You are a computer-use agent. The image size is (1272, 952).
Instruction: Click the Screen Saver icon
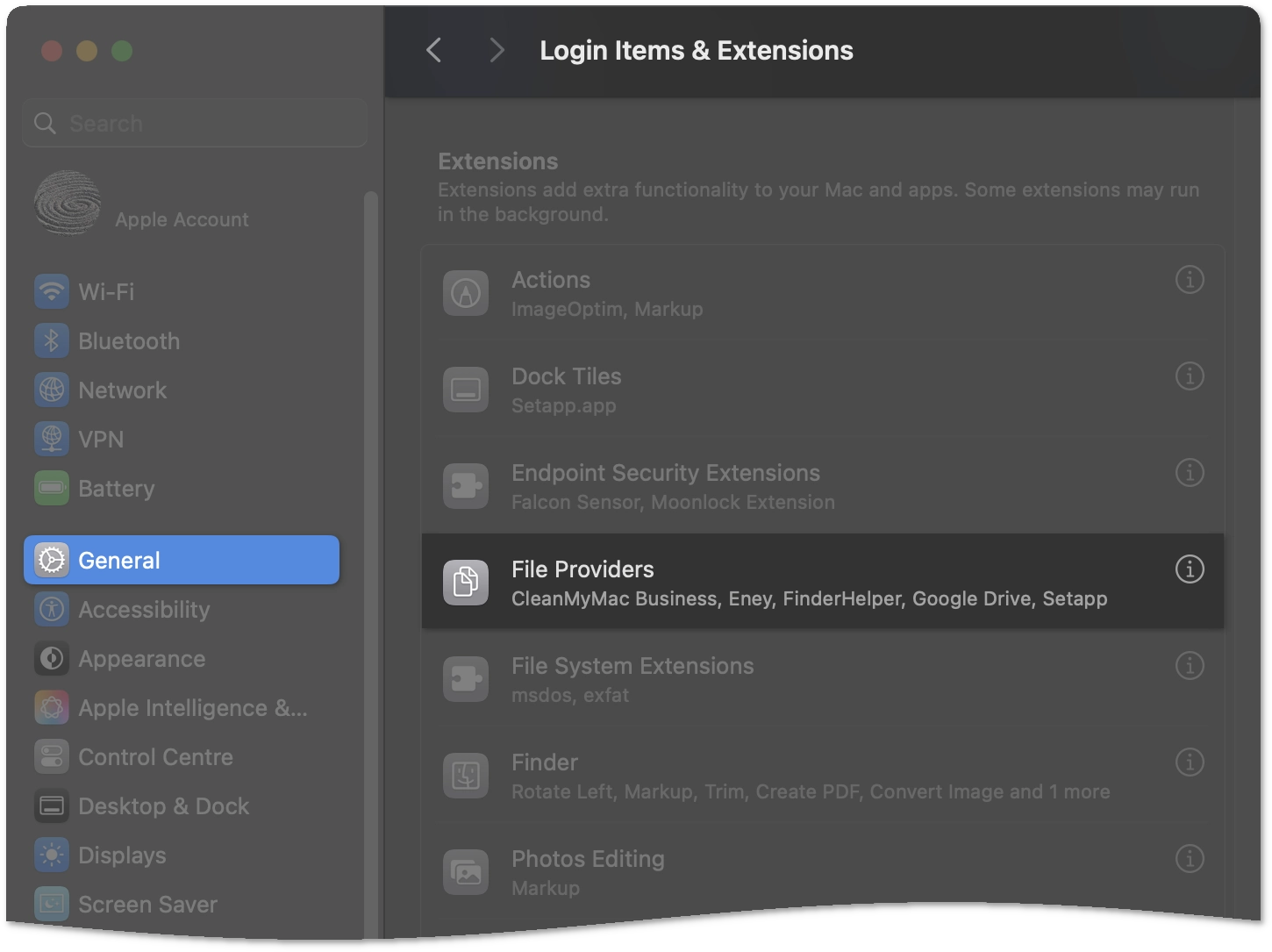pos(52,904)
